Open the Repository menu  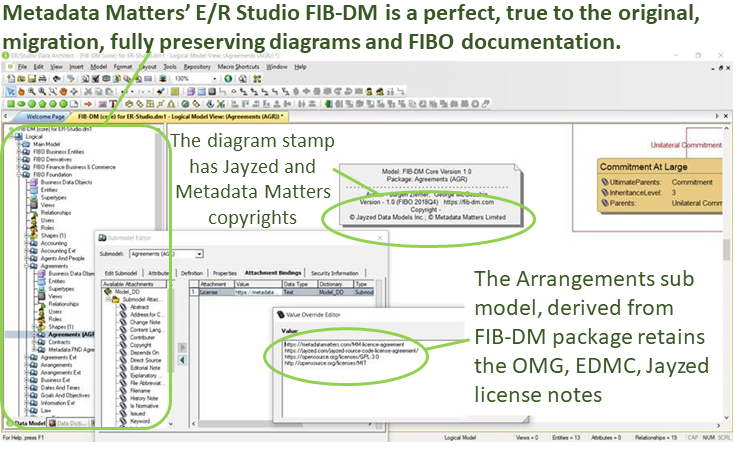pos(197,67)
